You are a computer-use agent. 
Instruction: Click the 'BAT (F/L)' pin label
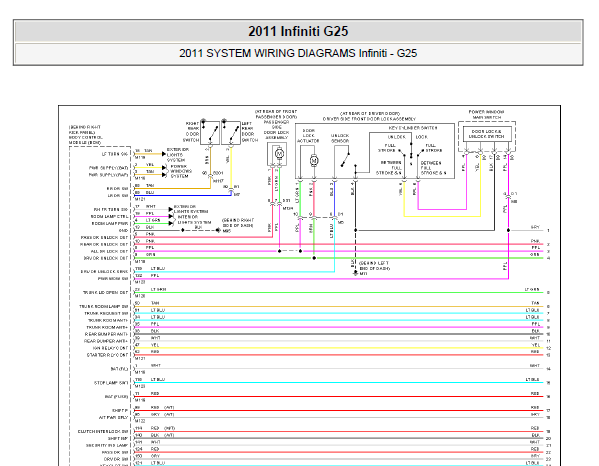[119, 369]
